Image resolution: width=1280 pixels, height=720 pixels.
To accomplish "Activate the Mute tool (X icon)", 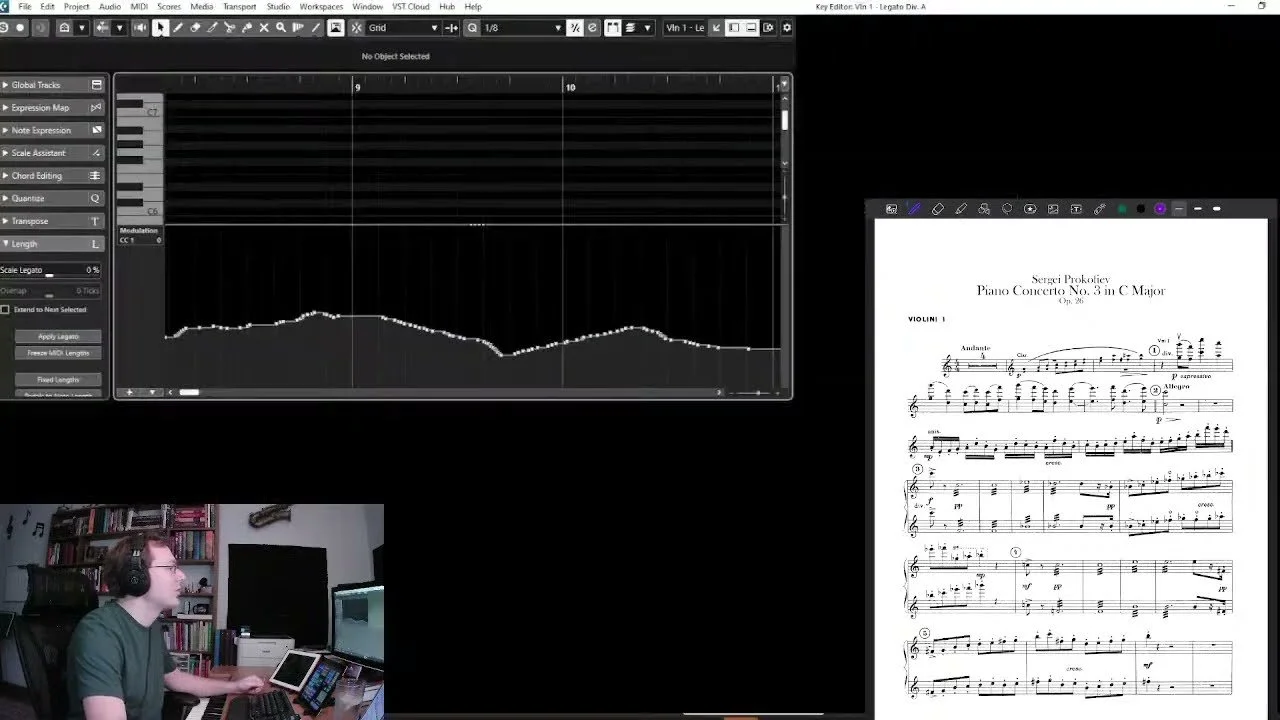I will pyautogui.click(x=264, y=28).
